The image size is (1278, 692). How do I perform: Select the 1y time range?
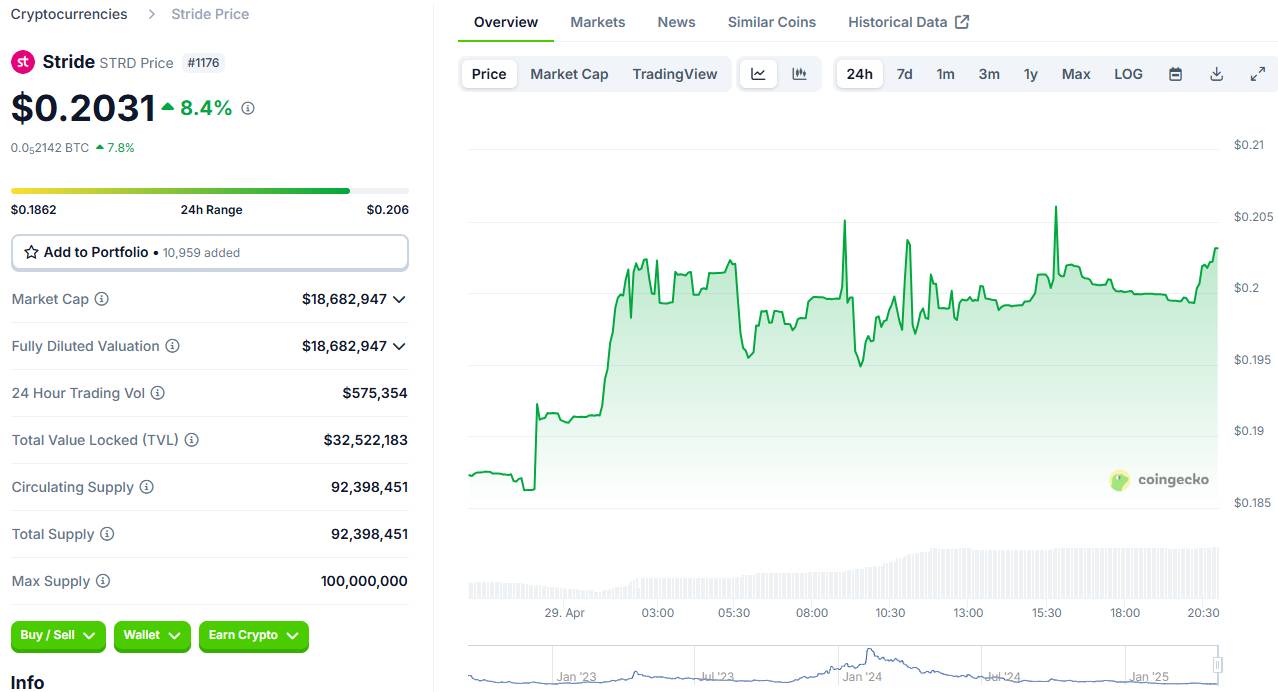click(1031, 74)
